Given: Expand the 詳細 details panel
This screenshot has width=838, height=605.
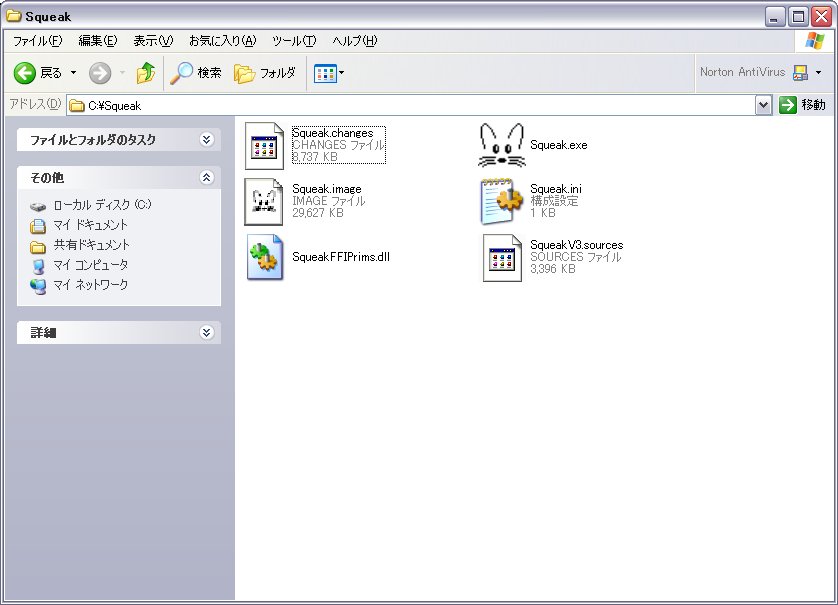Looking at the screenshot, I should click(206, 332).
